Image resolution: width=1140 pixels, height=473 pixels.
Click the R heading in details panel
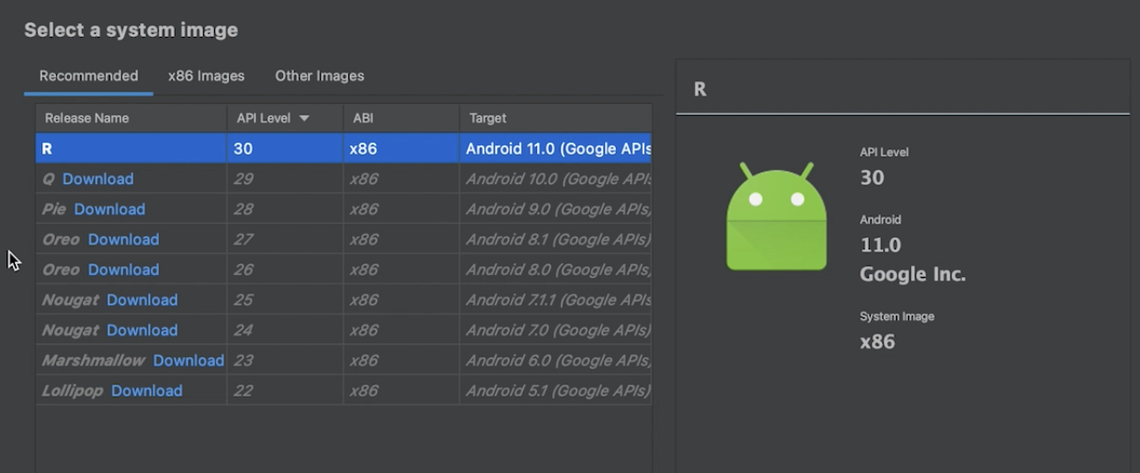pyautogui.click(x=700, y=89)
